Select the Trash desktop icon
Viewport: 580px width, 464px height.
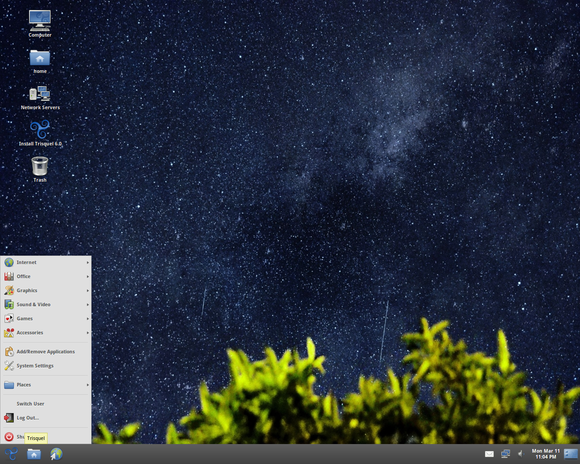pyautogui.click(x=40, y=169)
